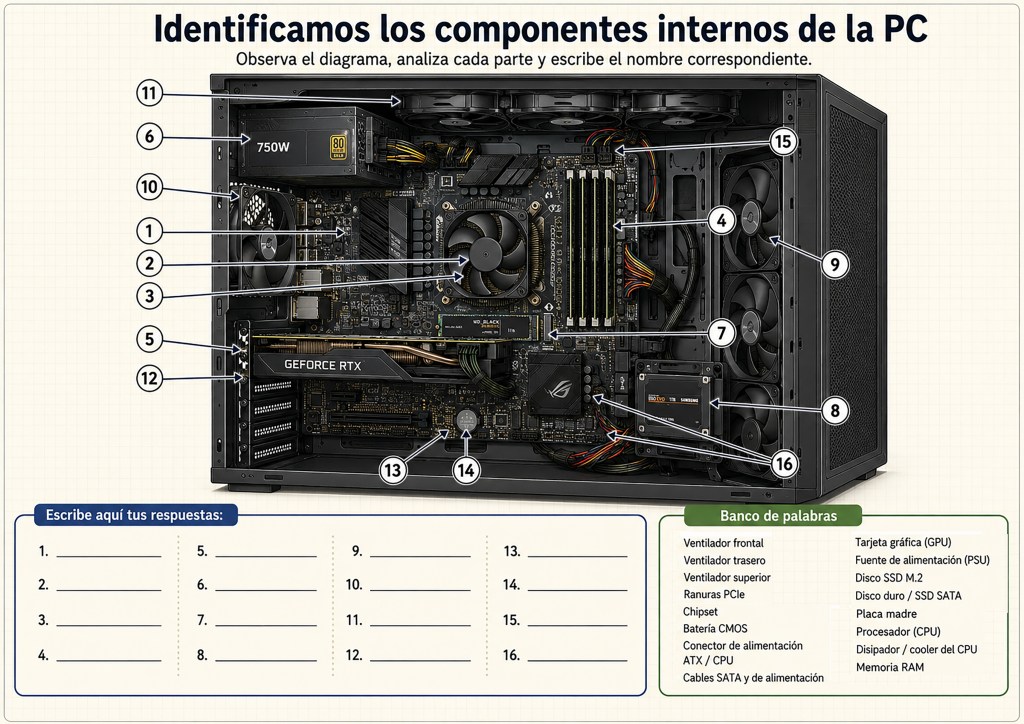The height and width of the screenshot is (724, 1024).
Task: Select 'Disco SSD M.2' word bank entry
Action: click(x=889, y=578)
